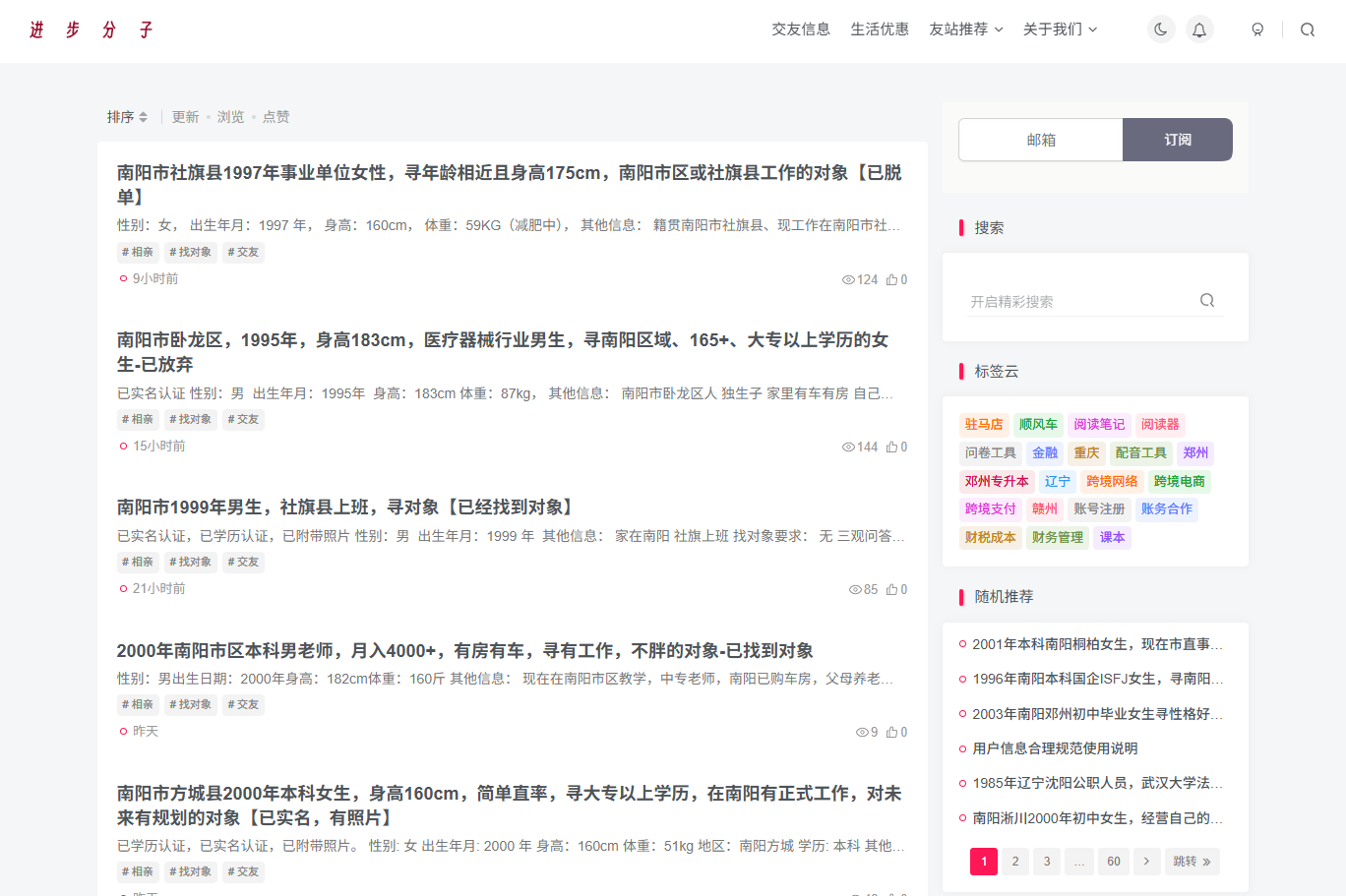The width and height of the screenshot is (1346, 896).
Task: Open the 跳转 page-jump control
Action: (x=1192, y=861)
